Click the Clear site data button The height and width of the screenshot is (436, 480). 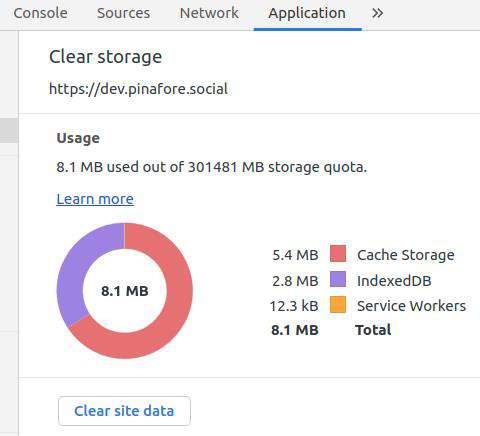[124, 411]
